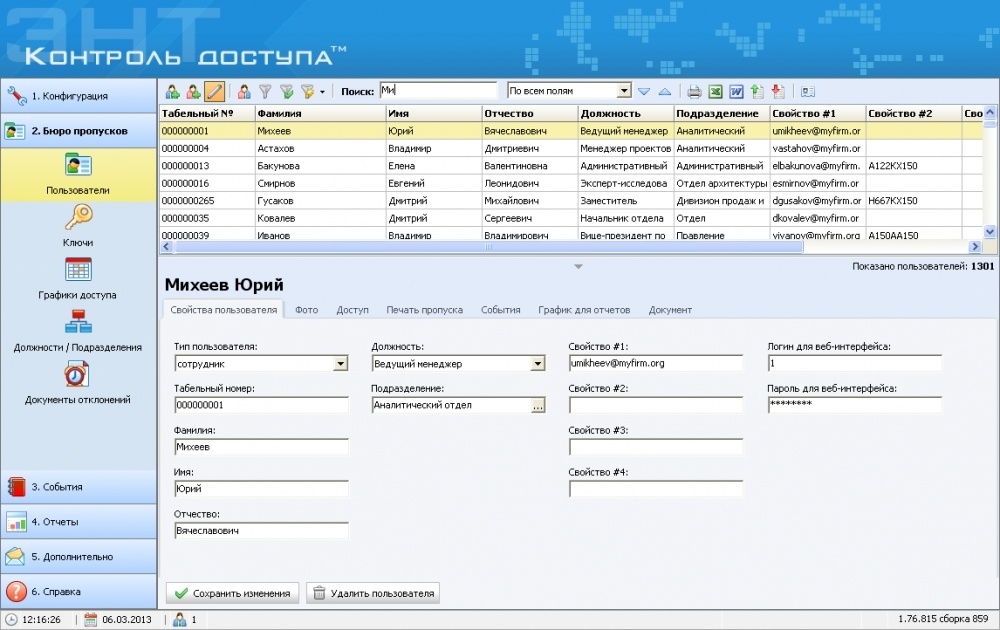Export list using the Excel icon
1000x630 pixels.
(716, 92)
